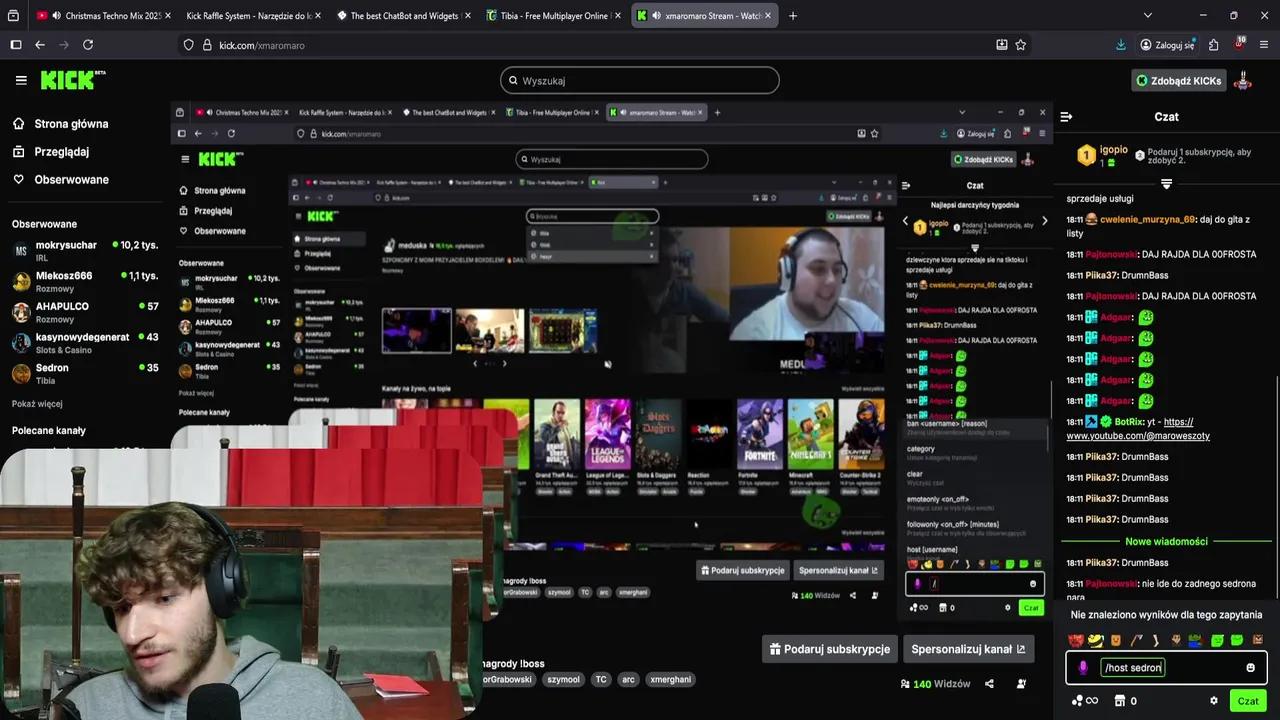Click the microphone icon in the chat box

1083,667
